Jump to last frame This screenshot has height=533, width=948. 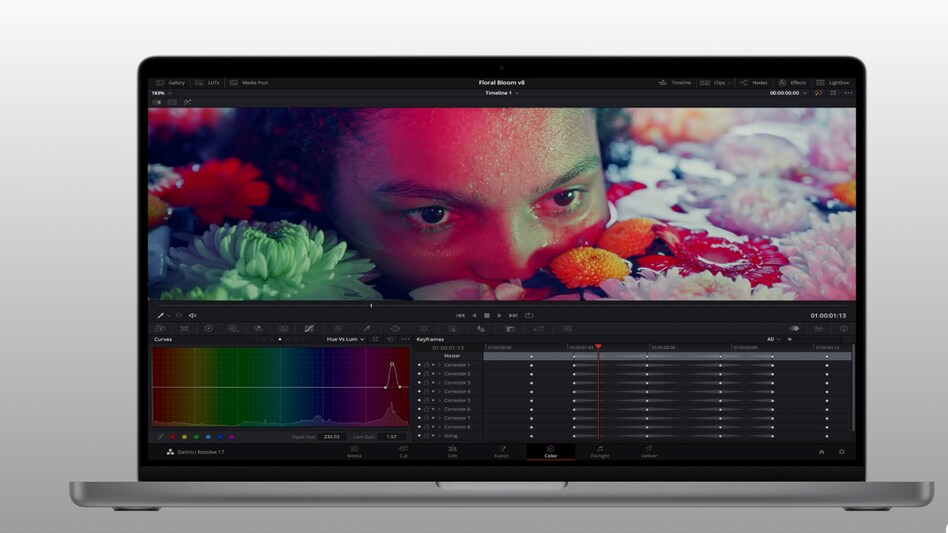point(513,315)
